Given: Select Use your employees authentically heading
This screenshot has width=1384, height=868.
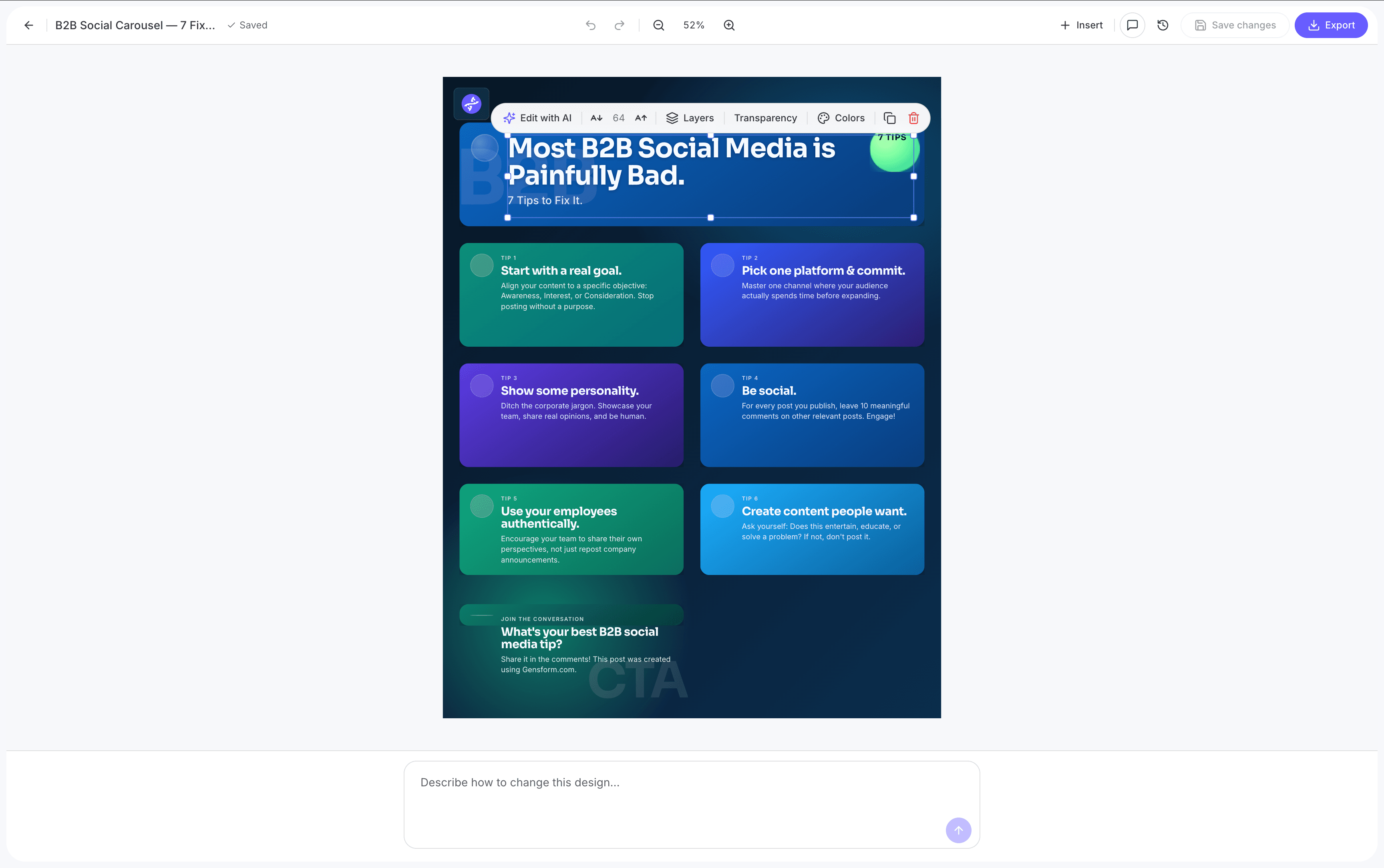Looking at the screenshot, I should tap(559, 517).
